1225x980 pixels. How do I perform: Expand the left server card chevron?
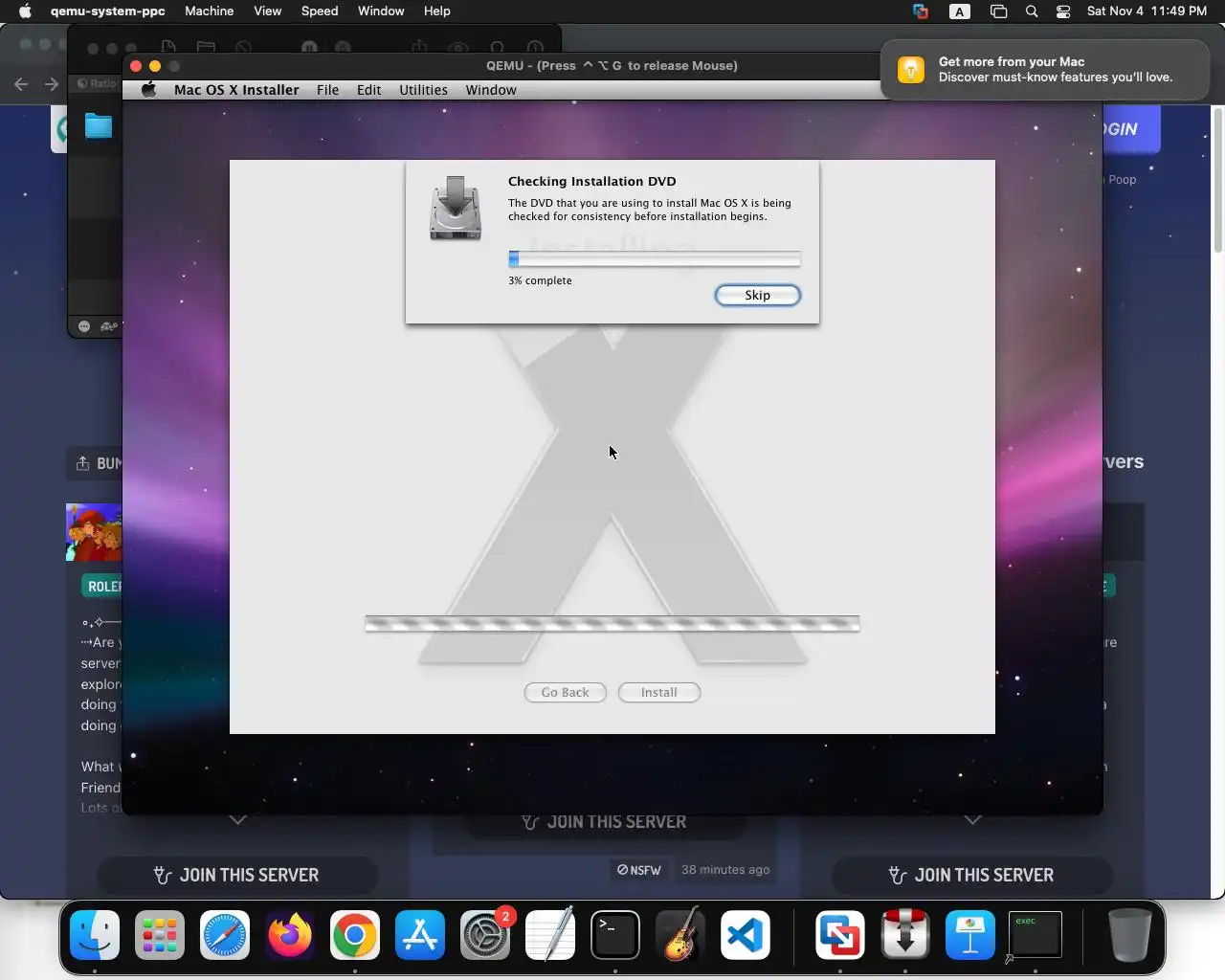pyautogui.click(x=237, y=820)
